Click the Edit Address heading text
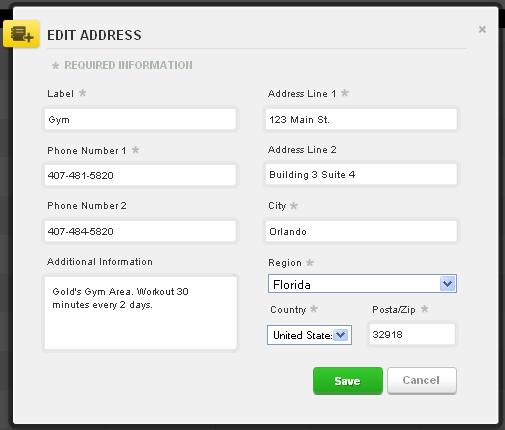Viewport: 505px width, 430px height. pos(94,35)
